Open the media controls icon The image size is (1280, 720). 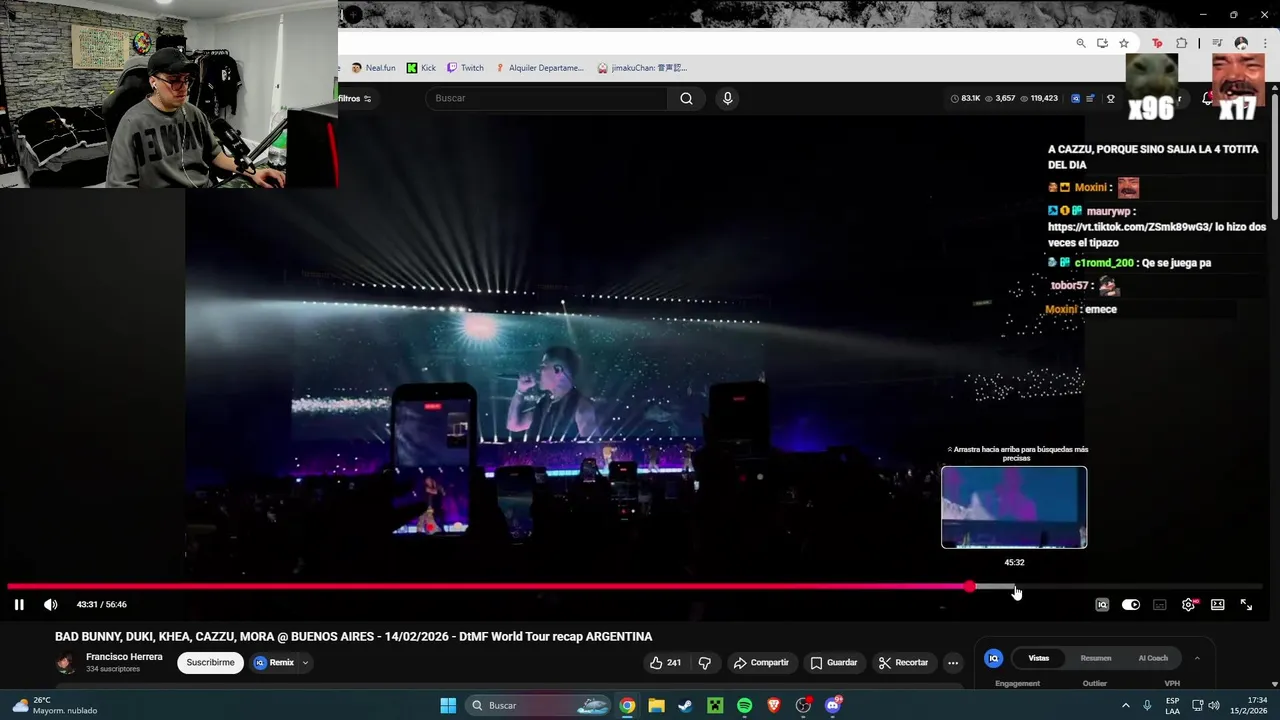pos(1217,43)
